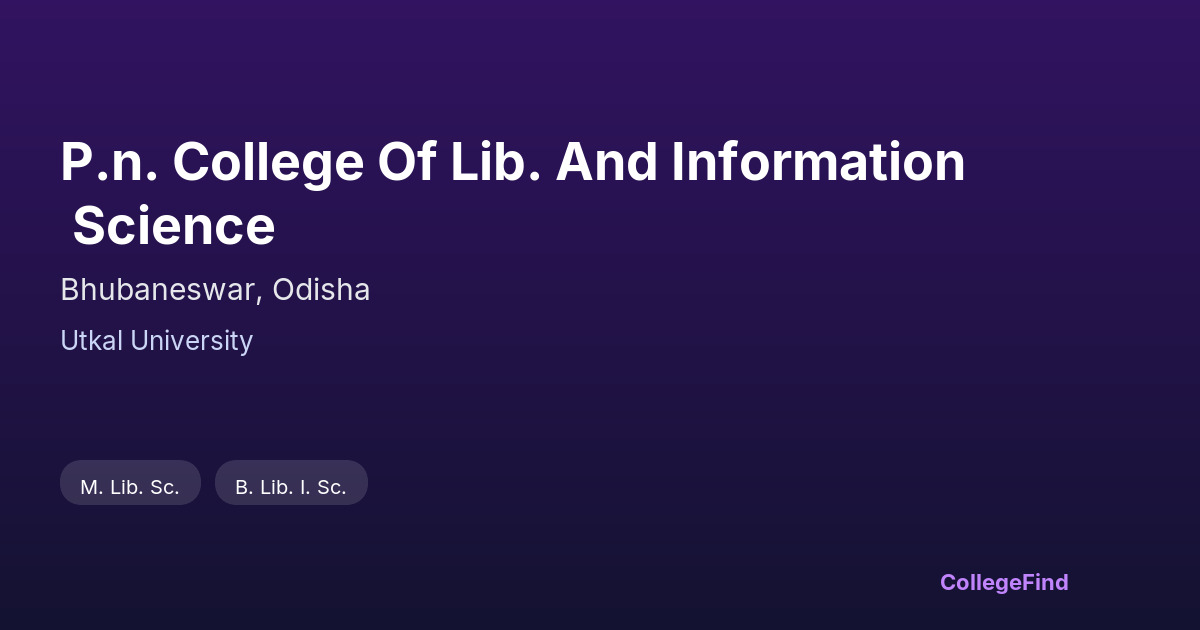Viewport: 1200px width, 630px height.
Task: Click the word "Information" in the title
Action: click(818, 163)
